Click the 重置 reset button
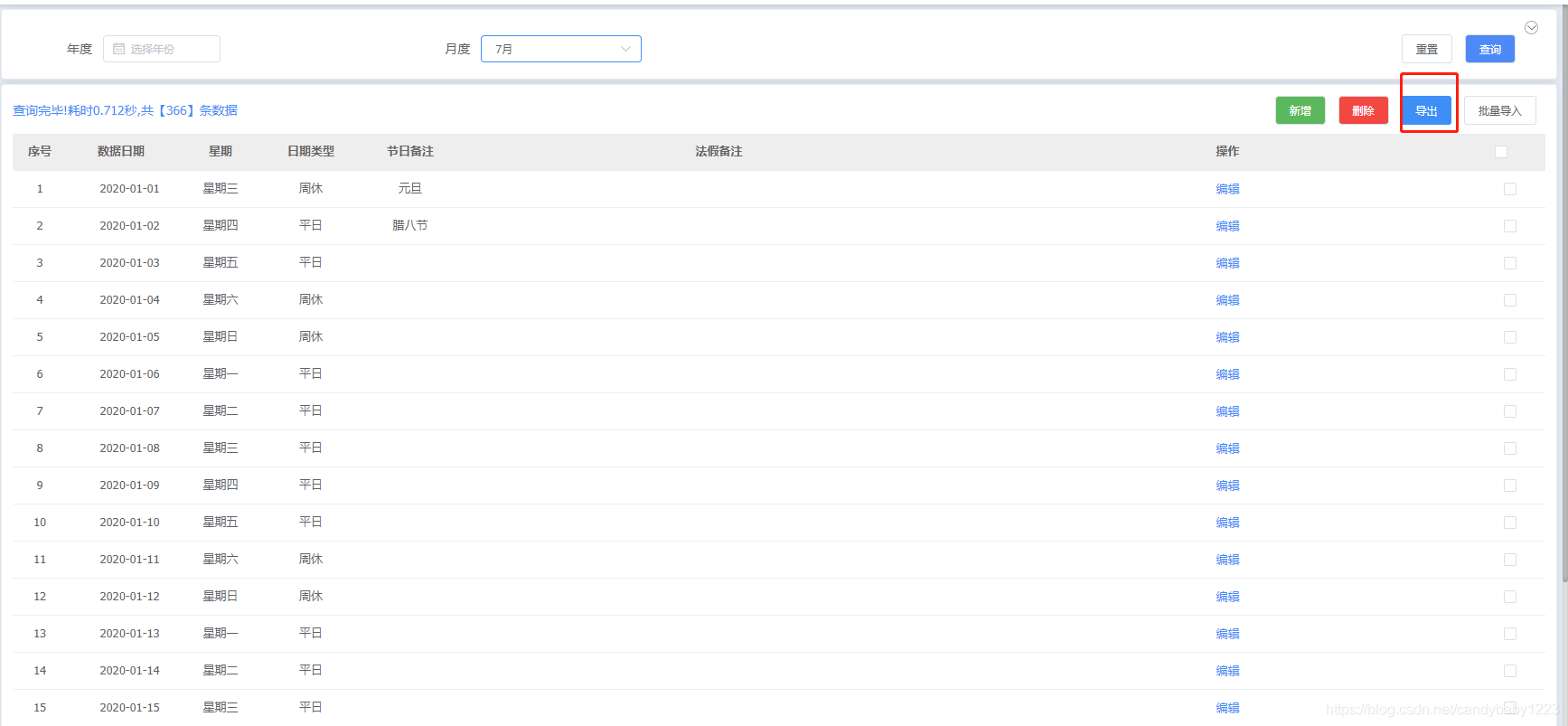1568x726 pixels. [1426, 49]
